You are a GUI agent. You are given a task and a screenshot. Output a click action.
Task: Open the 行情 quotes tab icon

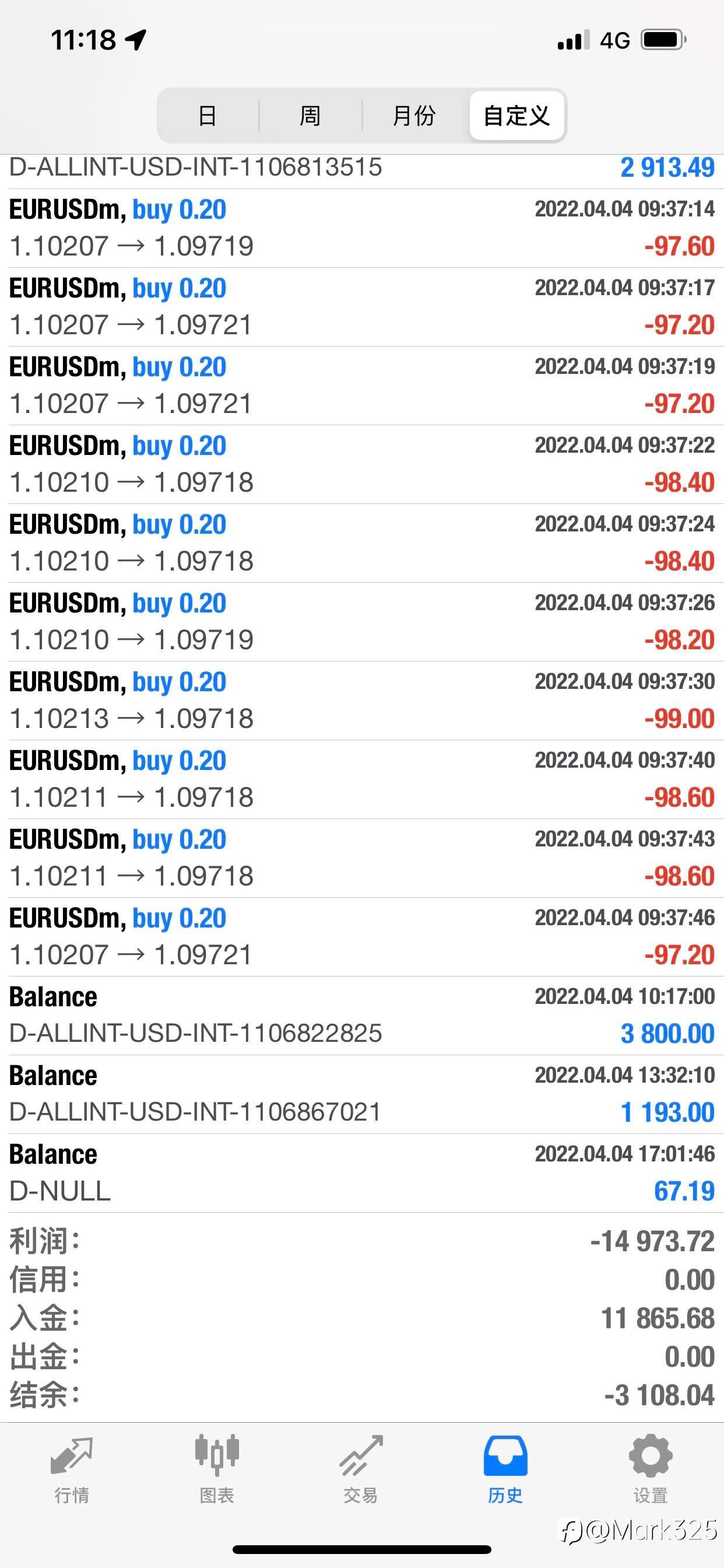pos(72,1455)
